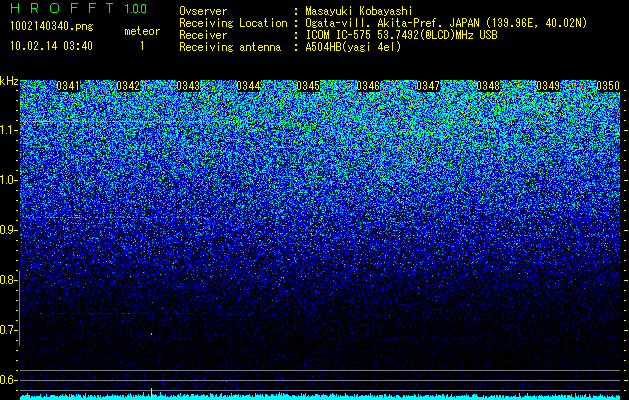
Task: Click the 1.0 frequency axis label
Action: pyautogui.click(x=7, y=180)
